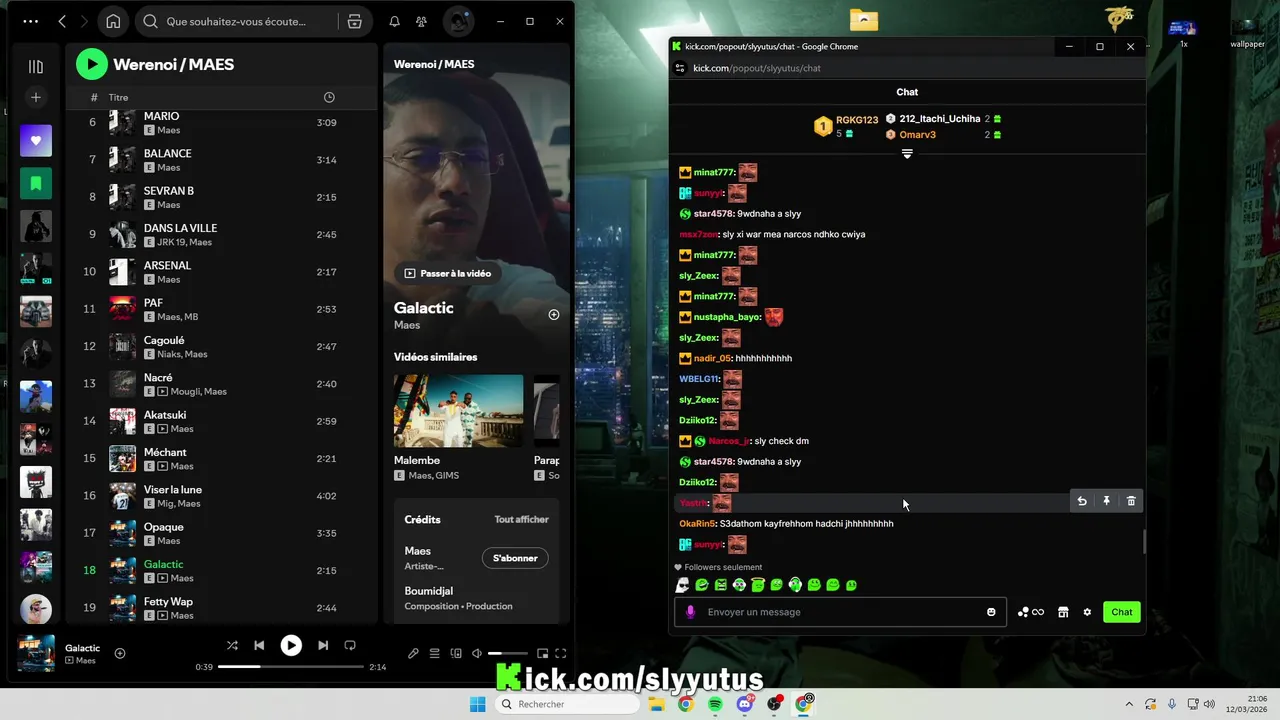
Task: Click the Envoyer un message input
Action: click(842, 612)
